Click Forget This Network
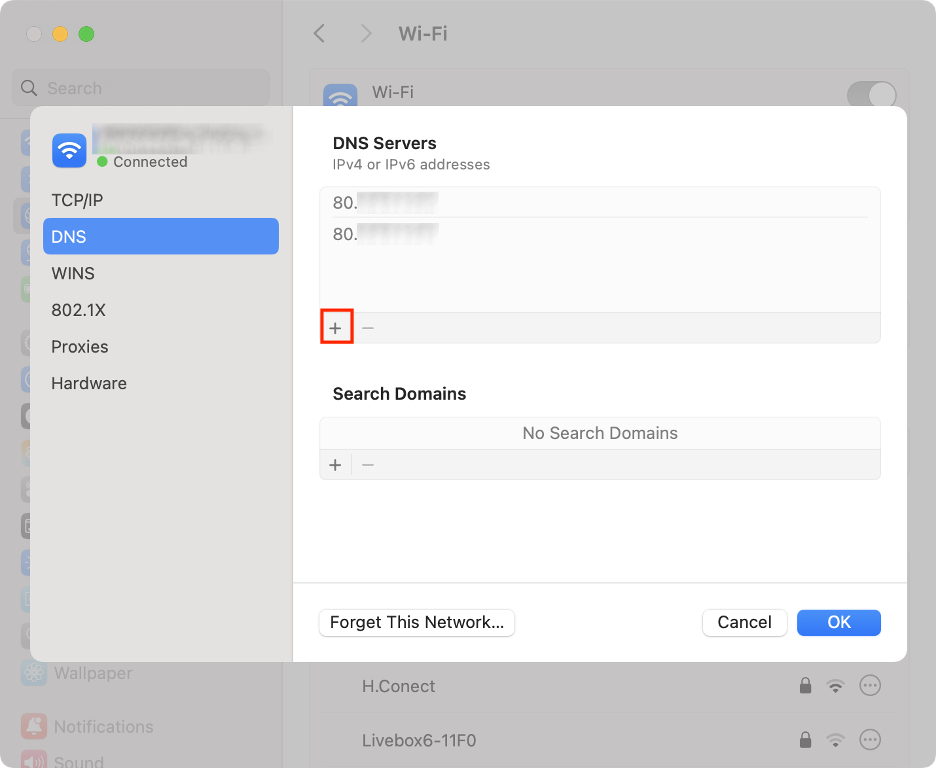The width and height of the screenshot is (936, 768). point(416,622)
